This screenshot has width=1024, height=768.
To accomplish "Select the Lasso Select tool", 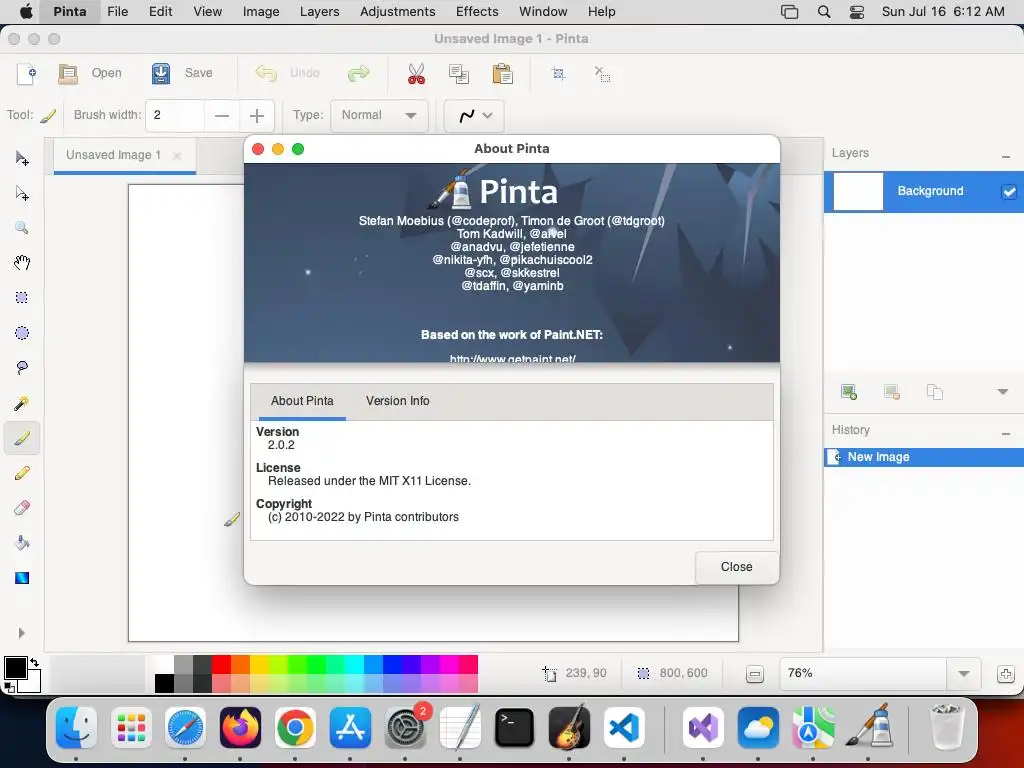I will tap(22, 368).
